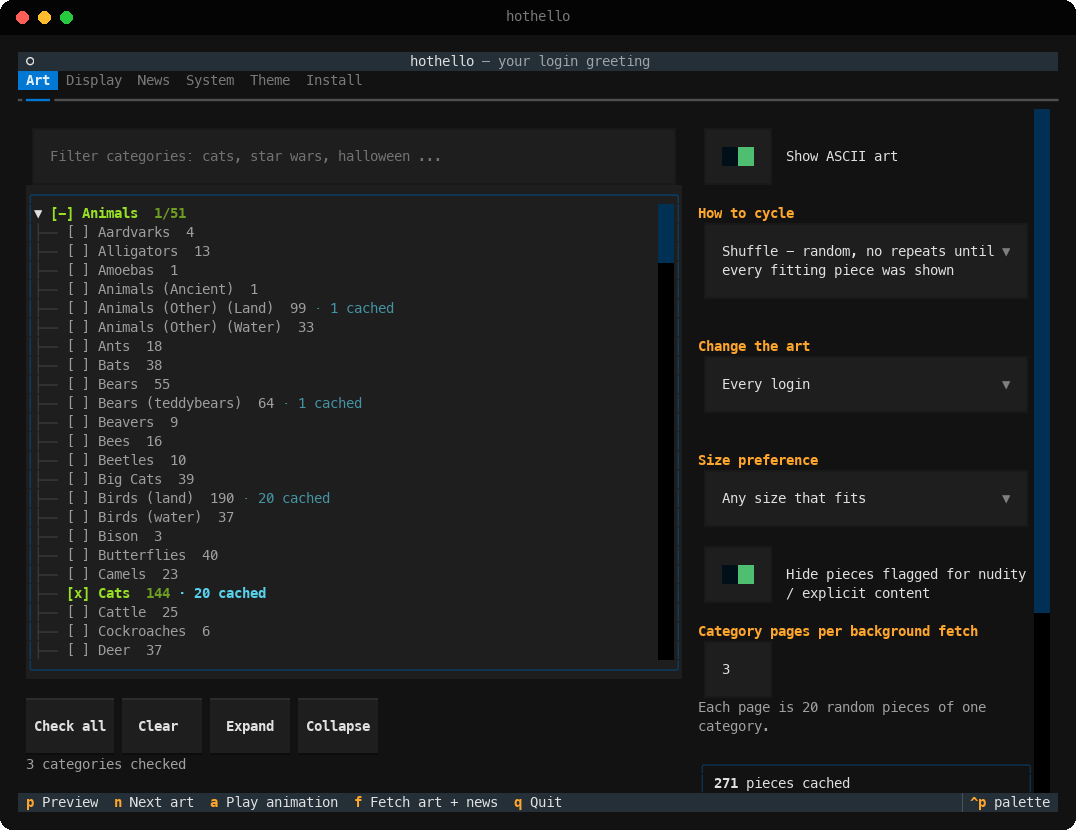This screenshot has height=830, width=1076.
Task: Click the circle icon in the header bar
Action: point(30,61)
